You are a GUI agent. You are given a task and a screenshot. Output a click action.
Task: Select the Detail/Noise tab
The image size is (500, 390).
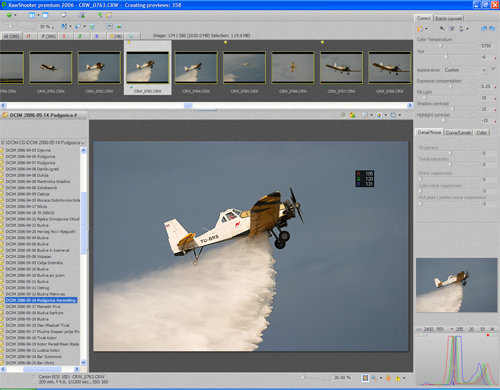pos(429,132)
